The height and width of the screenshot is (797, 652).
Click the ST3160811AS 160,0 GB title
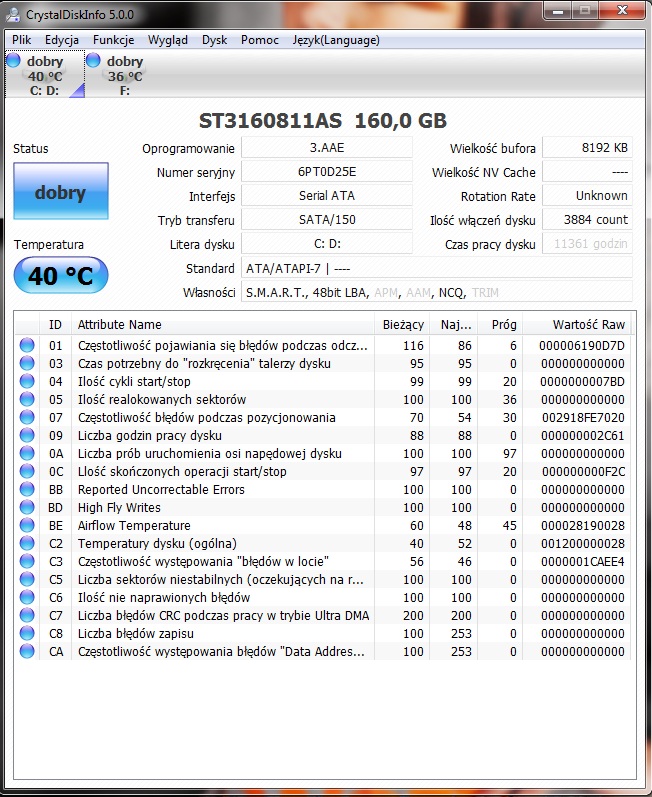tap(323, 121)
